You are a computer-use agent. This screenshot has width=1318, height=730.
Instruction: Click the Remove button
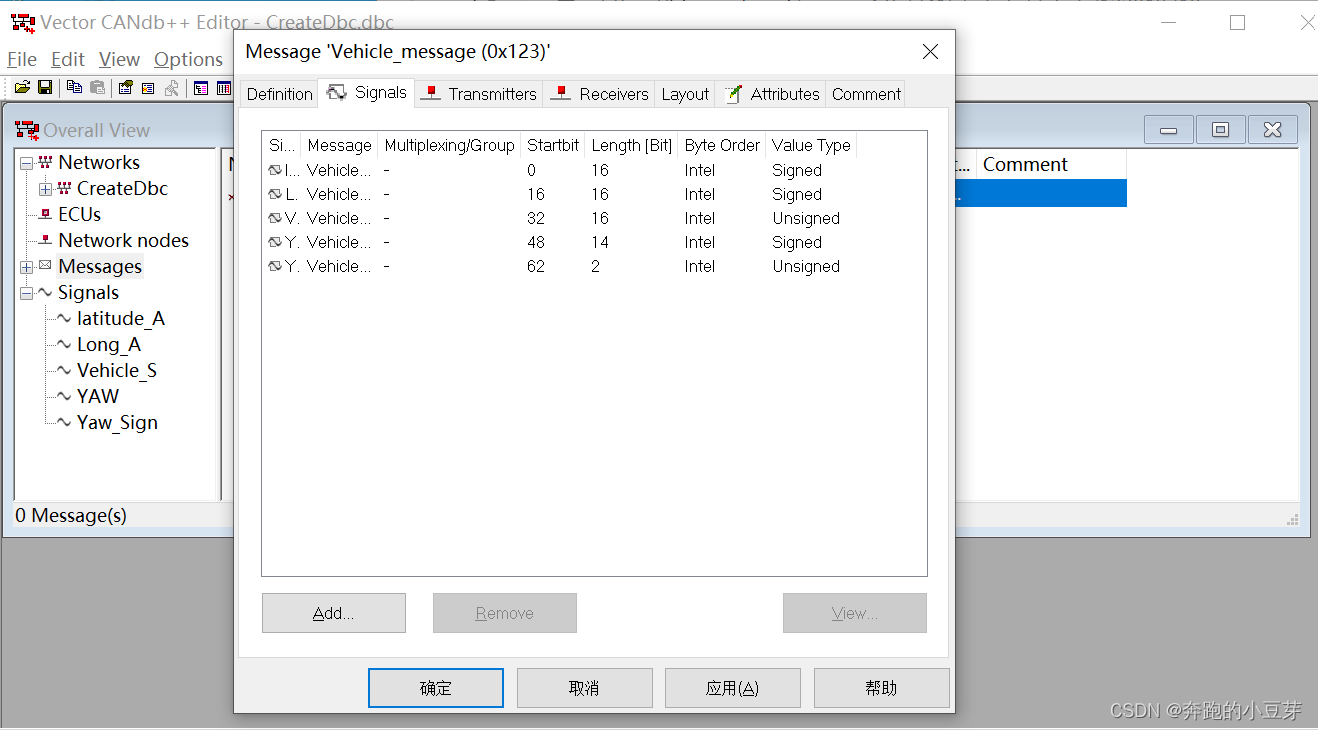click(x=505, y=613)
